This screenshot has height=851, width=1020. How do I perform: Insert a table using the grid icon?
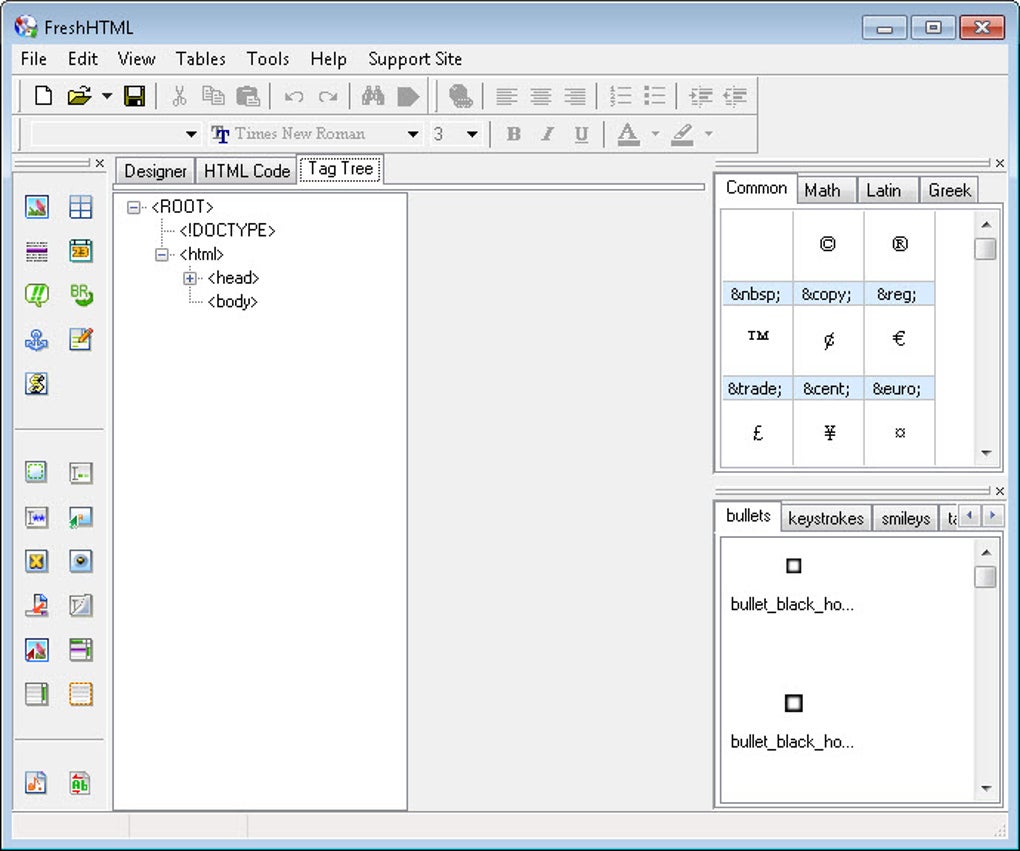point(81,207)
